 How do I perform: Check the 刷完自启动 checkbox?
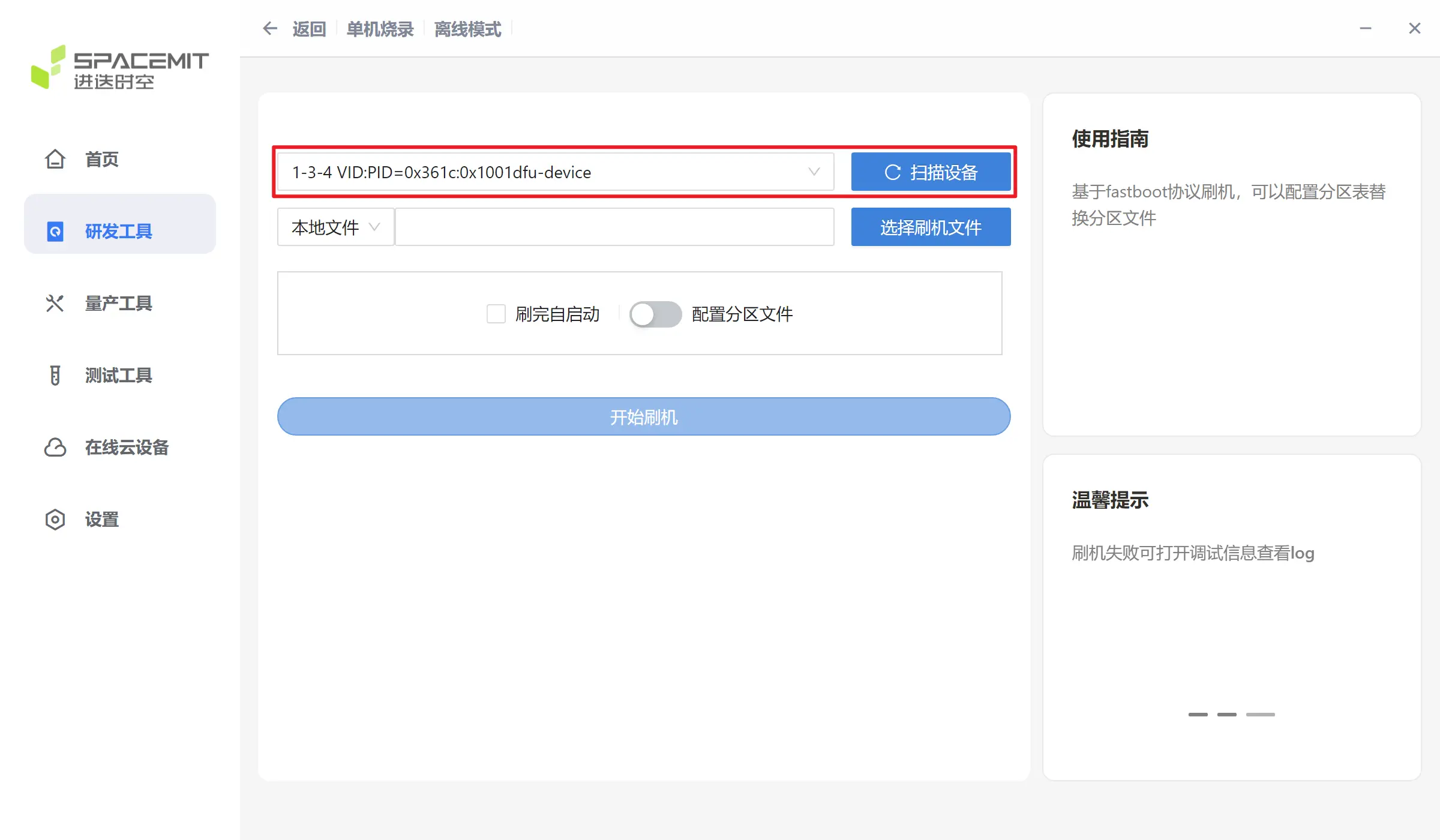[496, 314]
